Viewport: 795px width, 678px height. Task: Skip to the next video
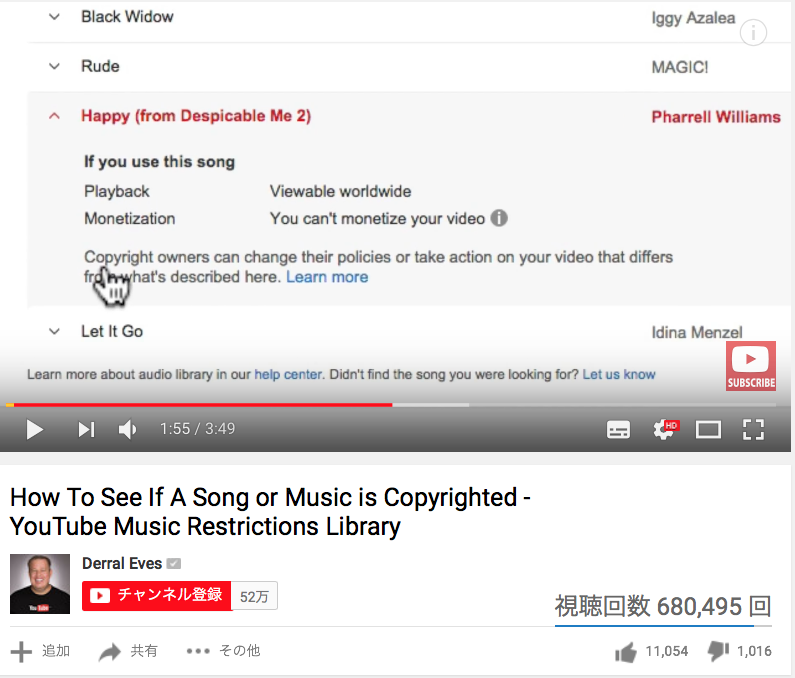pos(86,430)
